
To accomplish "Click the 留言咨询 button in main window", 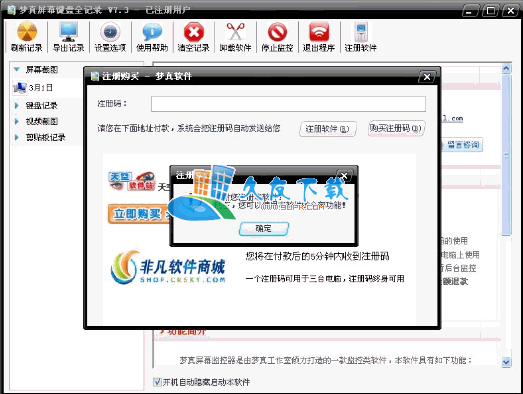I will (x=462, y=145).
